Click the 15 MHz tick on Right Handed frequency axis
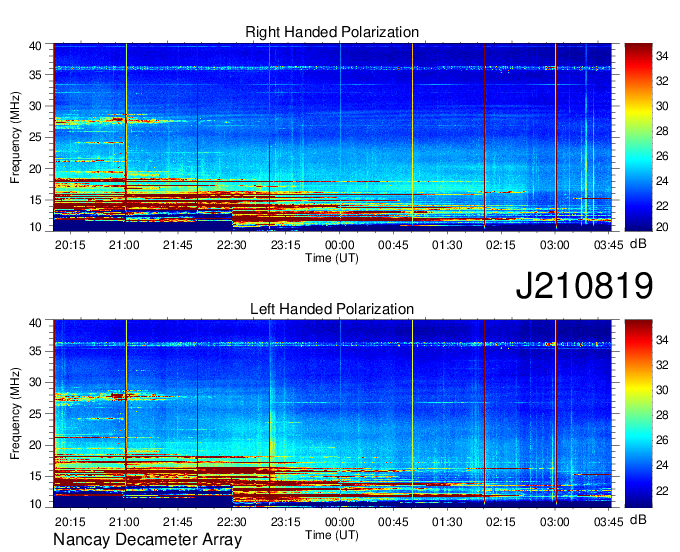The image size is (680, 552). 35,200
